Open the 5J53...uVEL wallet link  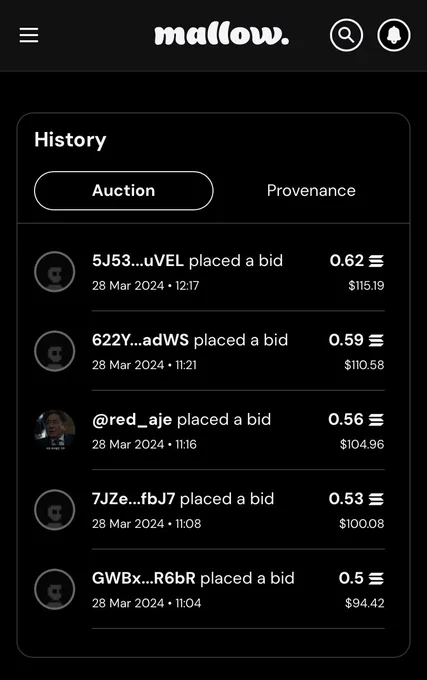(x=138, y=261)
